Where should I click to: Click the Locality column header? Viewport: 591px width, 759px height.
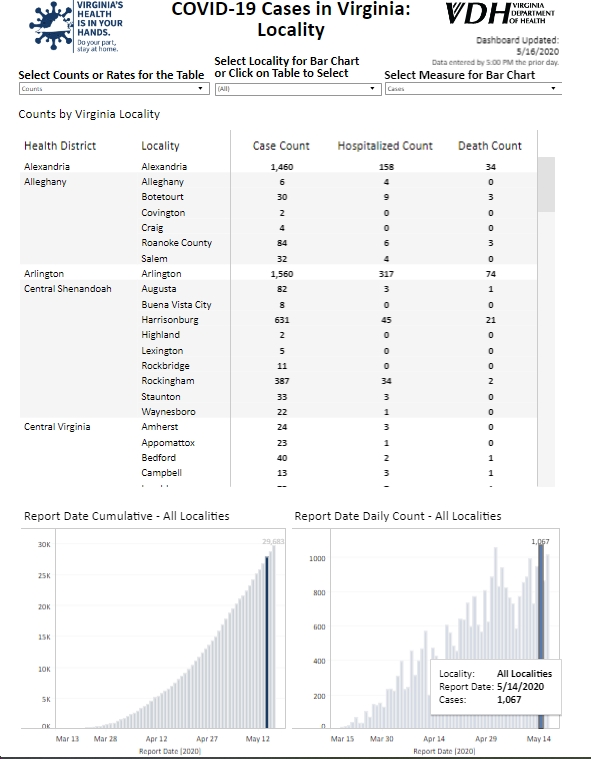point(160,146)
